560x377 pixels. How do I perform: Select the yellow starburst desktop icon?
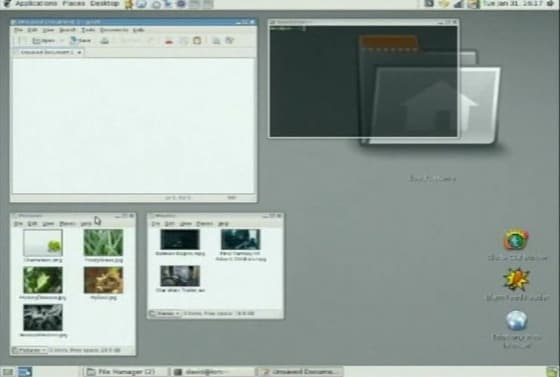[516, 280]
